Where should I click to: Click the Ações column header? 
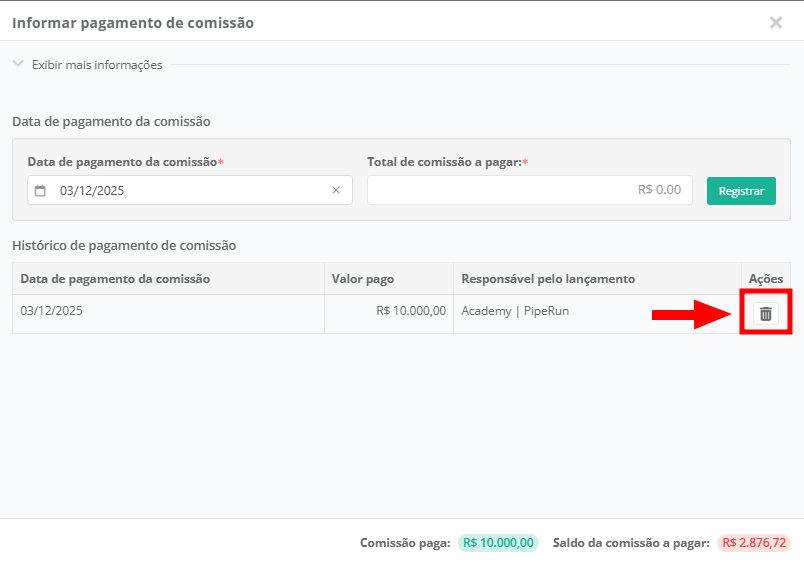coord(765,279)
